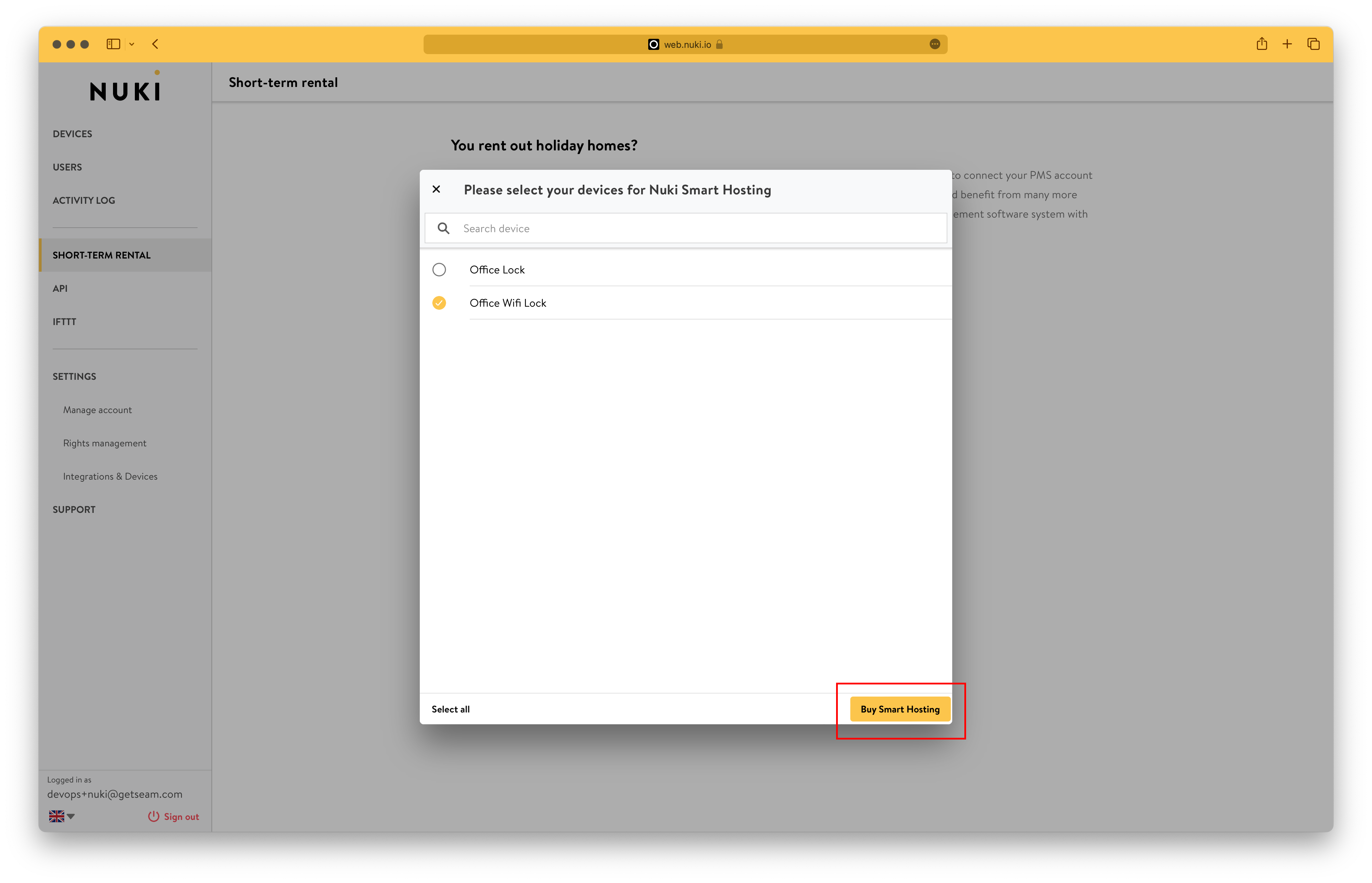Switch to the ACTIVITY LOG section
Viewport: 1372px width, 883px height.
(x=84, y=200)
